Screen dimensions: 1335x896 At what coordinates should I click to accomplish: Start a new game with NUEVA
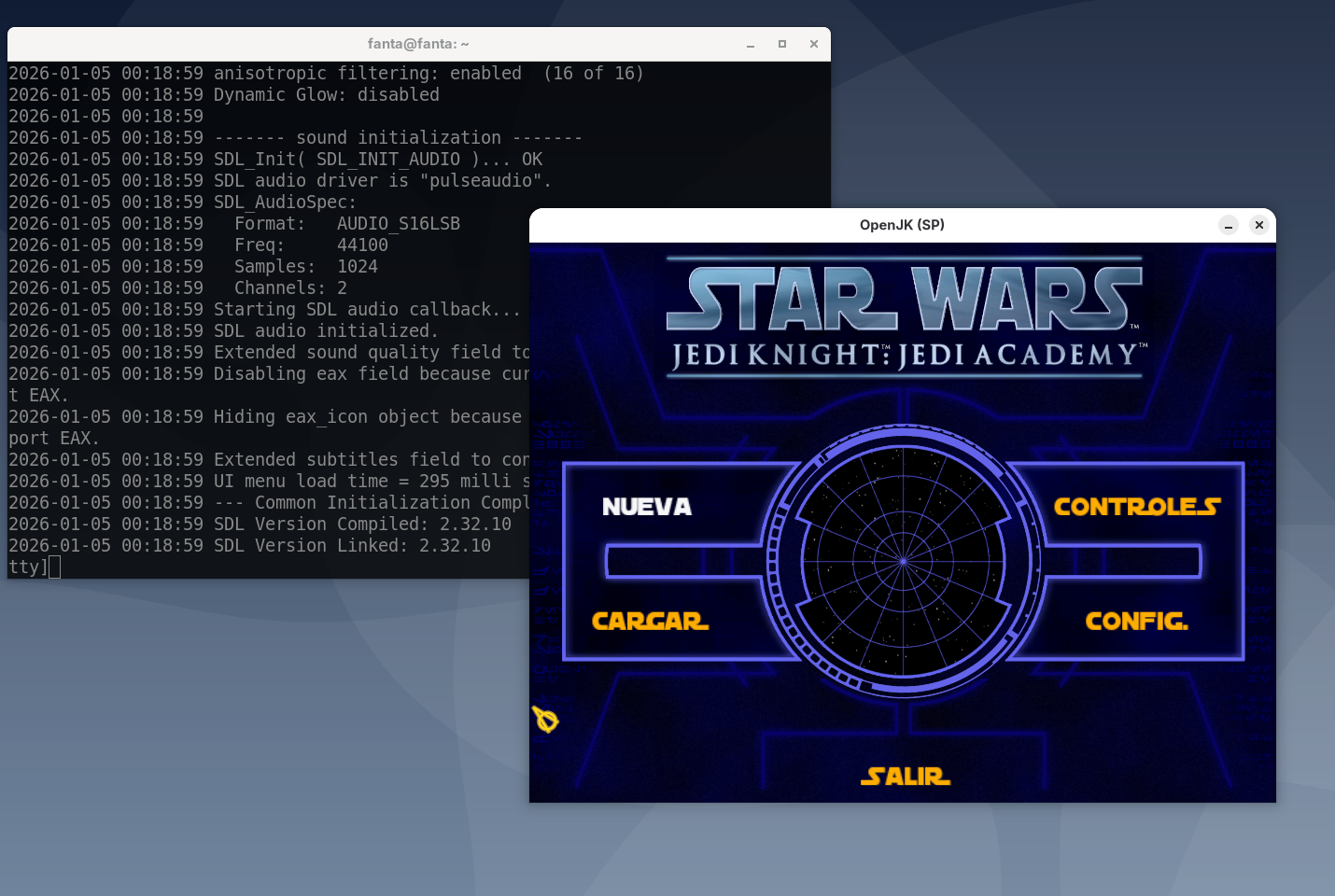click(647, 507)
